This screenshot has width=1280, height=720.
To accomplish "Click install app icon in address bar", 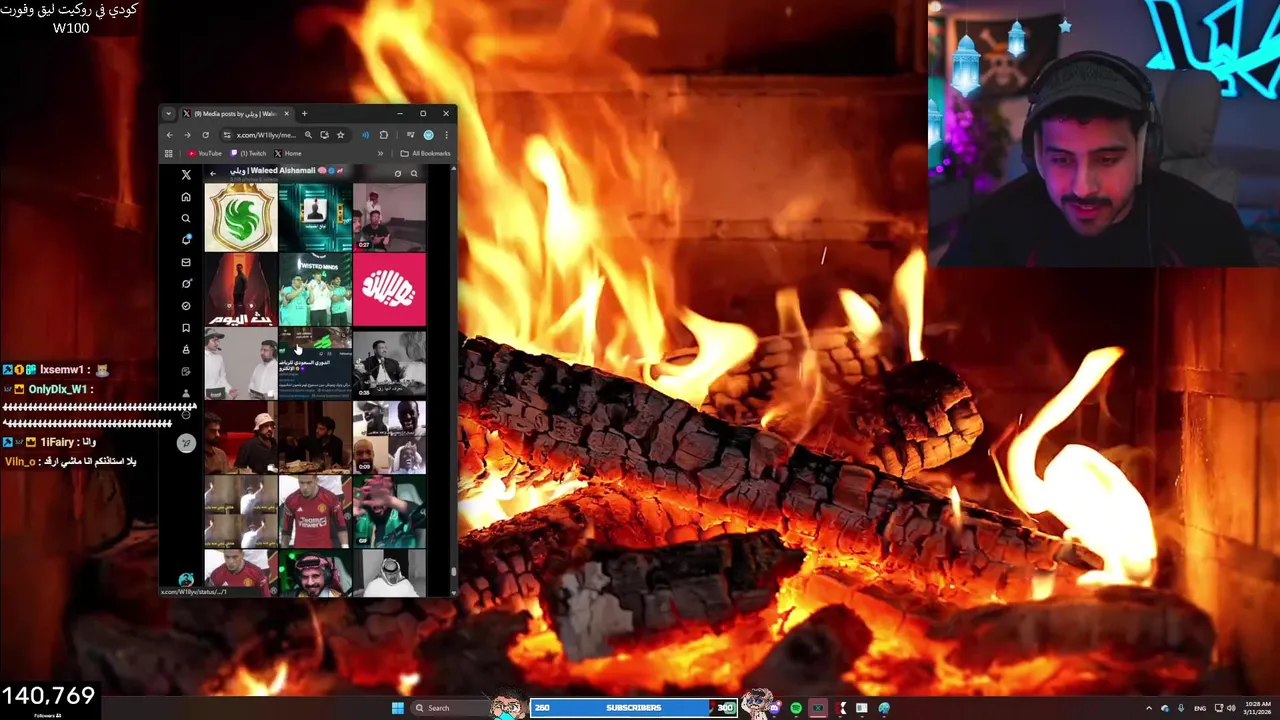I will [x=324, y=135].
